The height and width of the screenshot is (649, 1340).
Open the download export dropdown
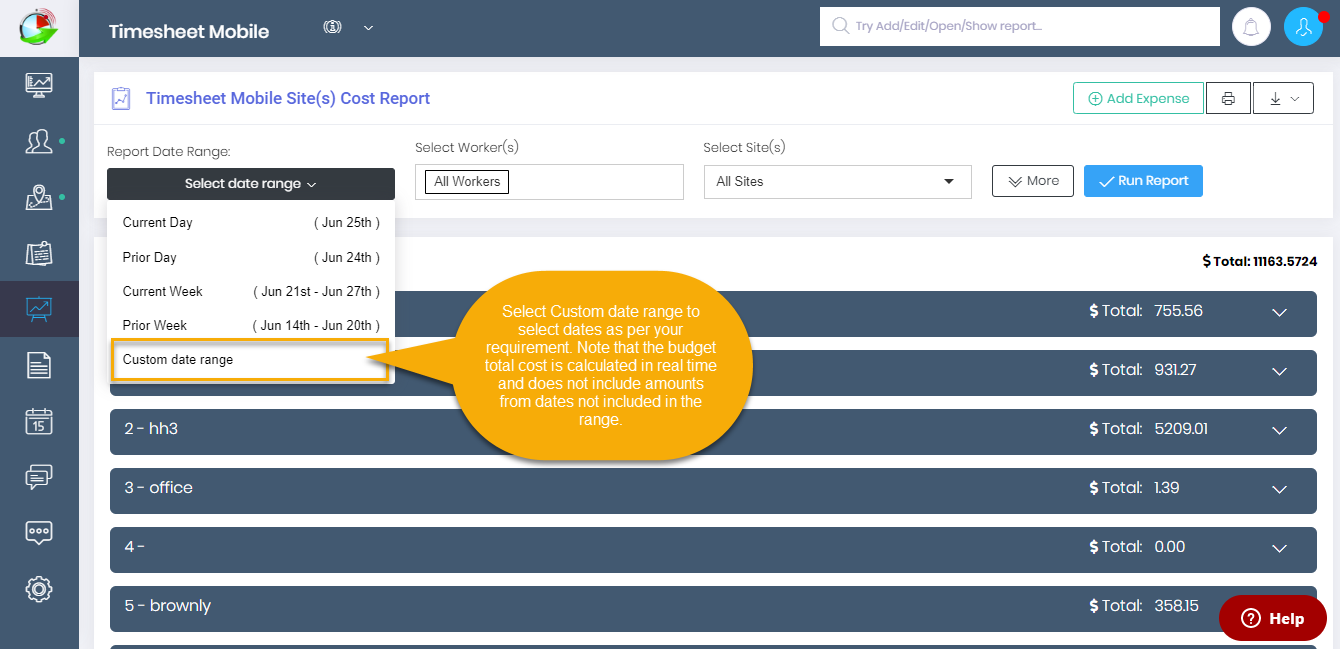[1283, 98]
